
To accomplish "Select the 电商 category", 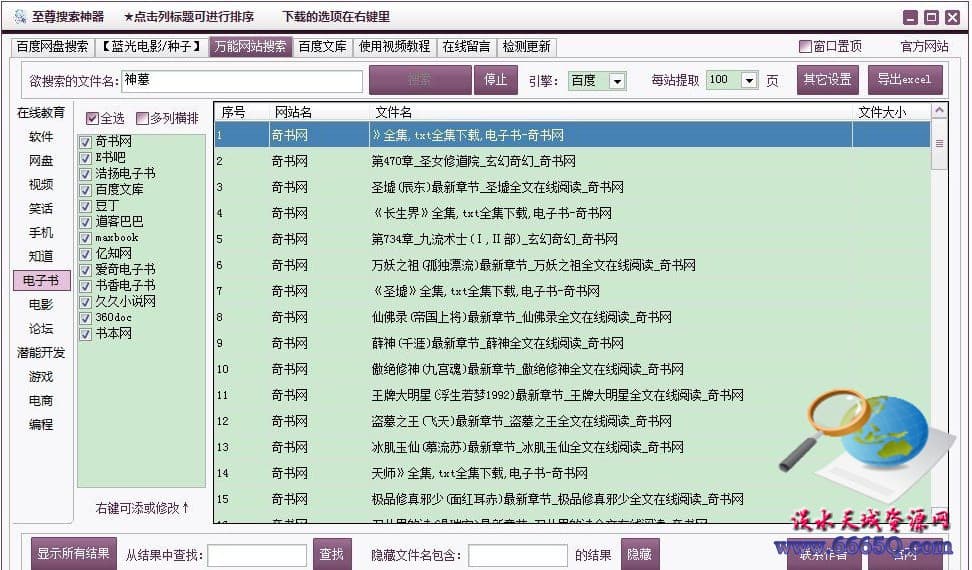I will [x=41, y=400].
